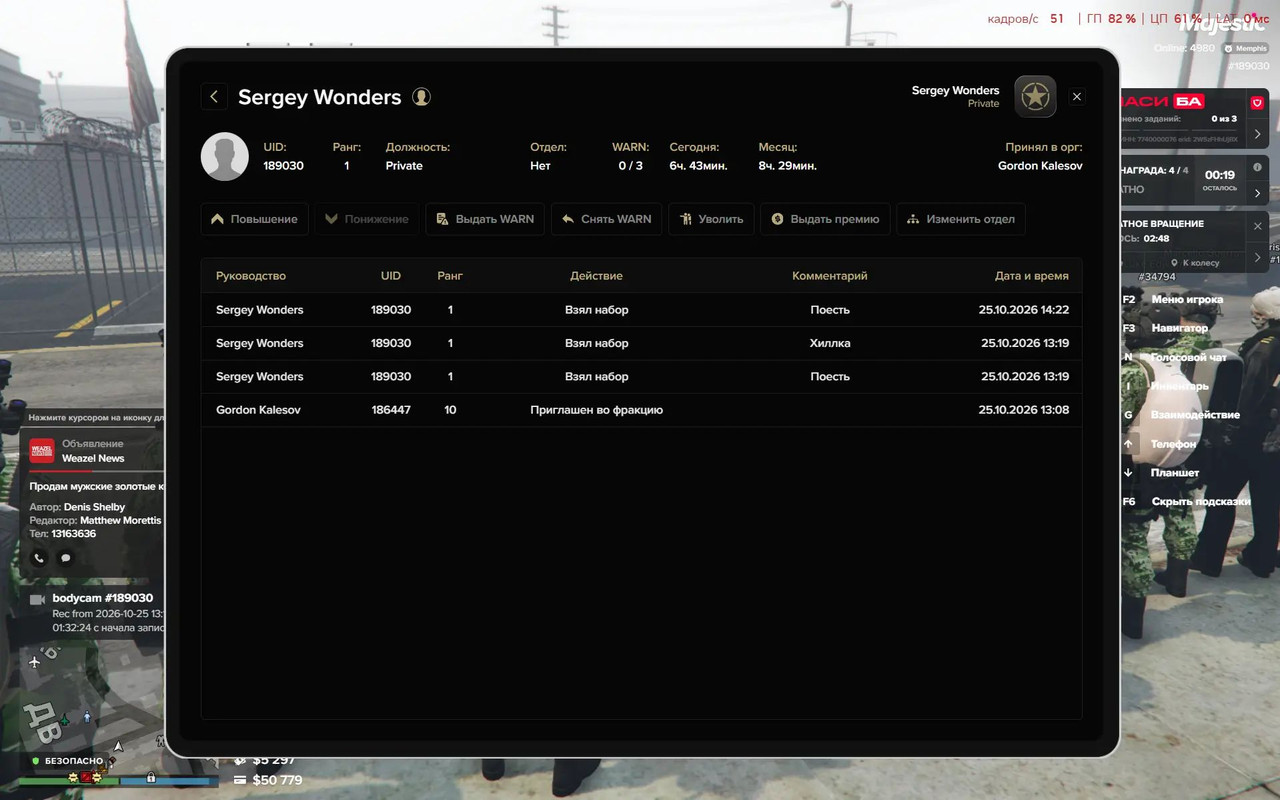This screenshot has height=800, width=1280.
Task: Click UID 186447 in the log table
Action: 391,410
